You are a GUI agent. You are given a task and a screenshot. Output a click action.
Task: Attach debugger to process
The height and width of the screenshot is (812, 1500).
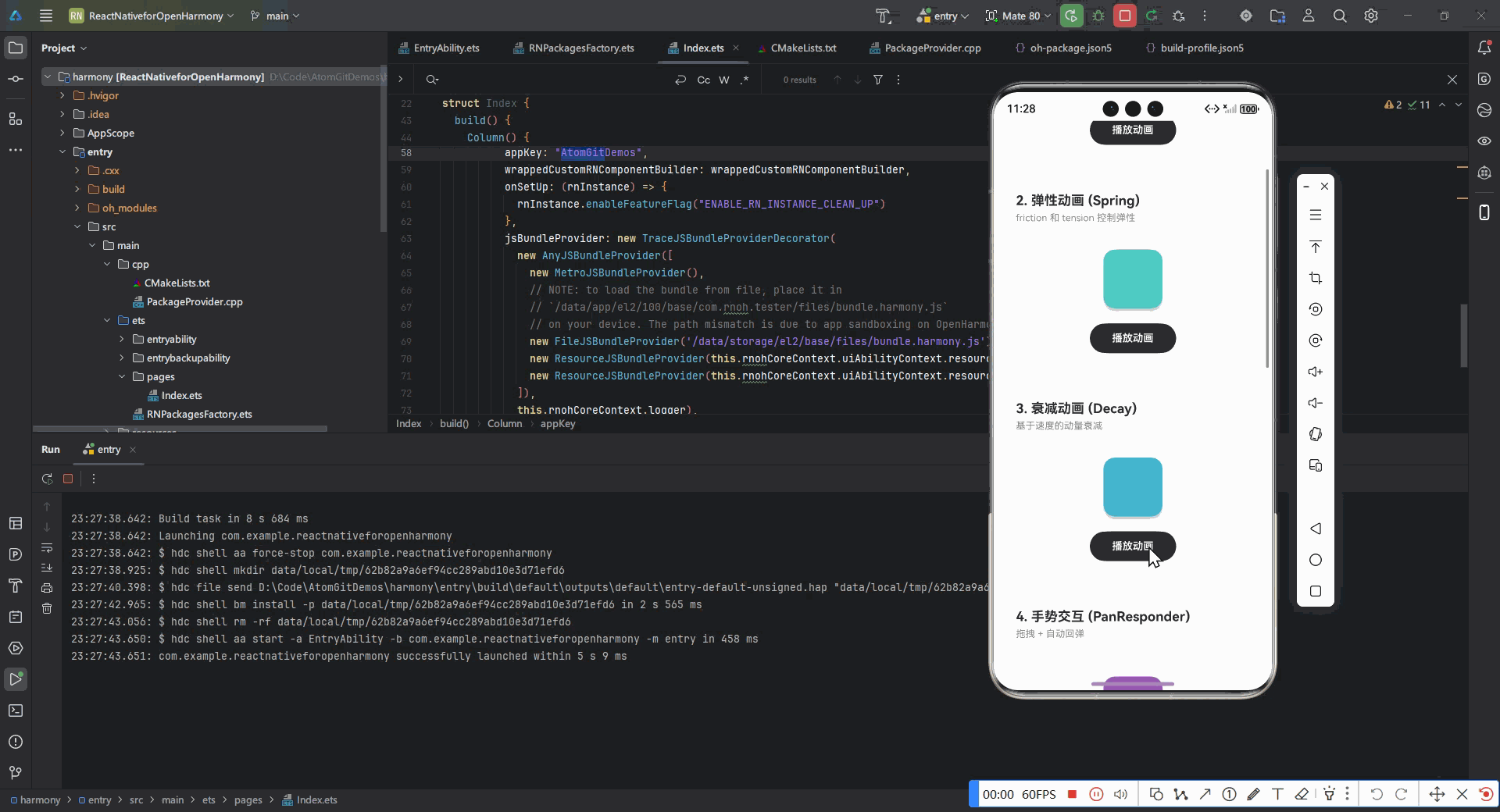click(x=1178, y=16)
